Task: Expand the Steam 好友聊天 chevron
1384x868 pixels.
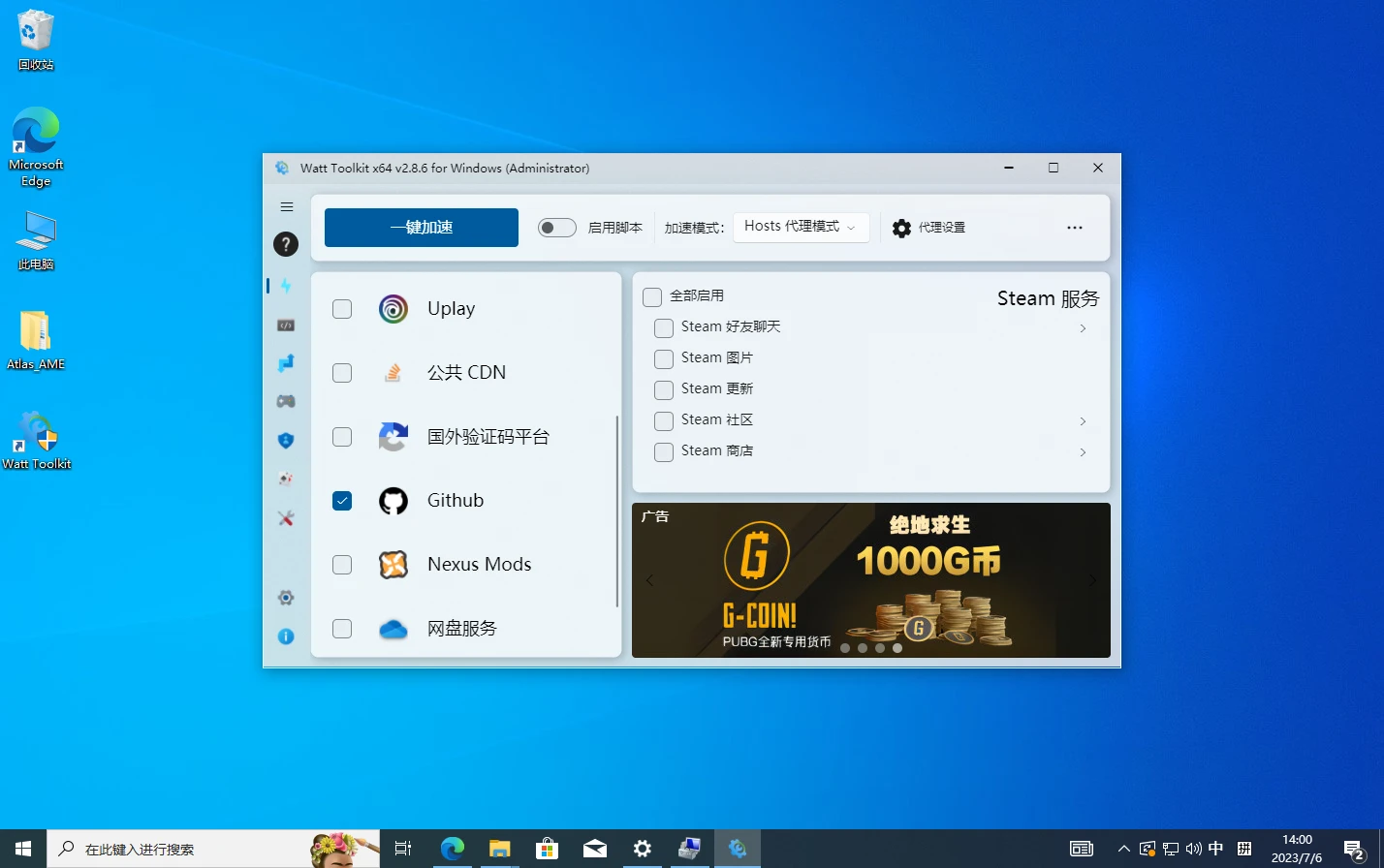Action: click(1083, 328)
